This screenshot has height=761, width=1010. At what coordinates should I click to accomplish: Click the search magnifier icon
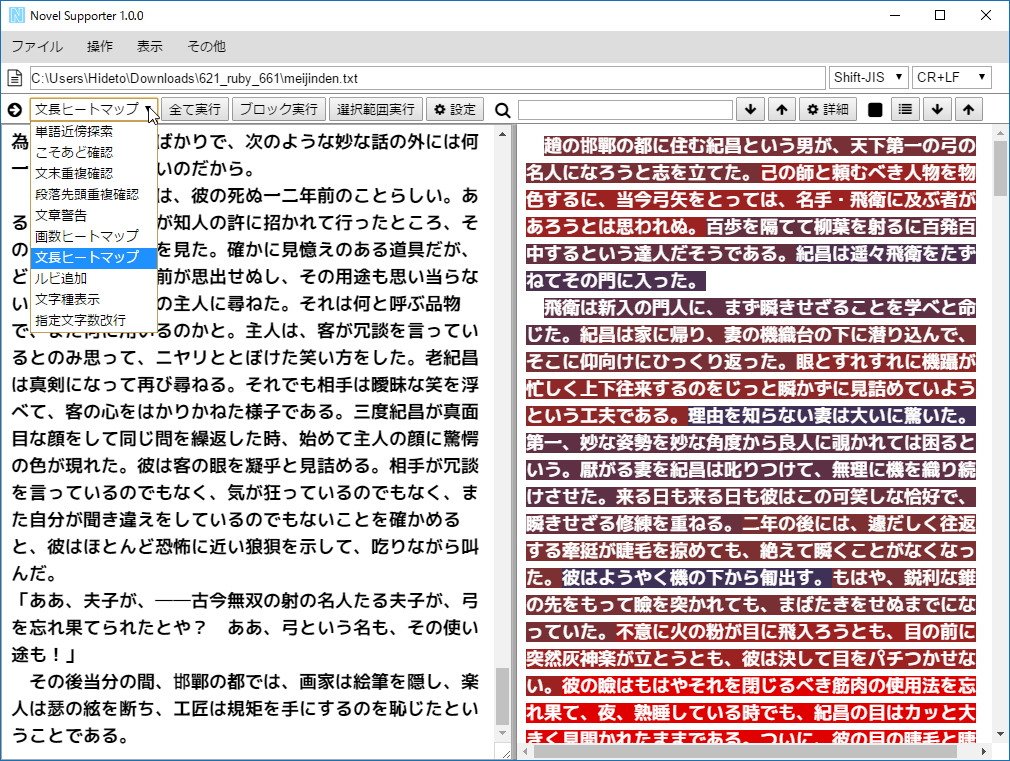click(x=502, y=109)
